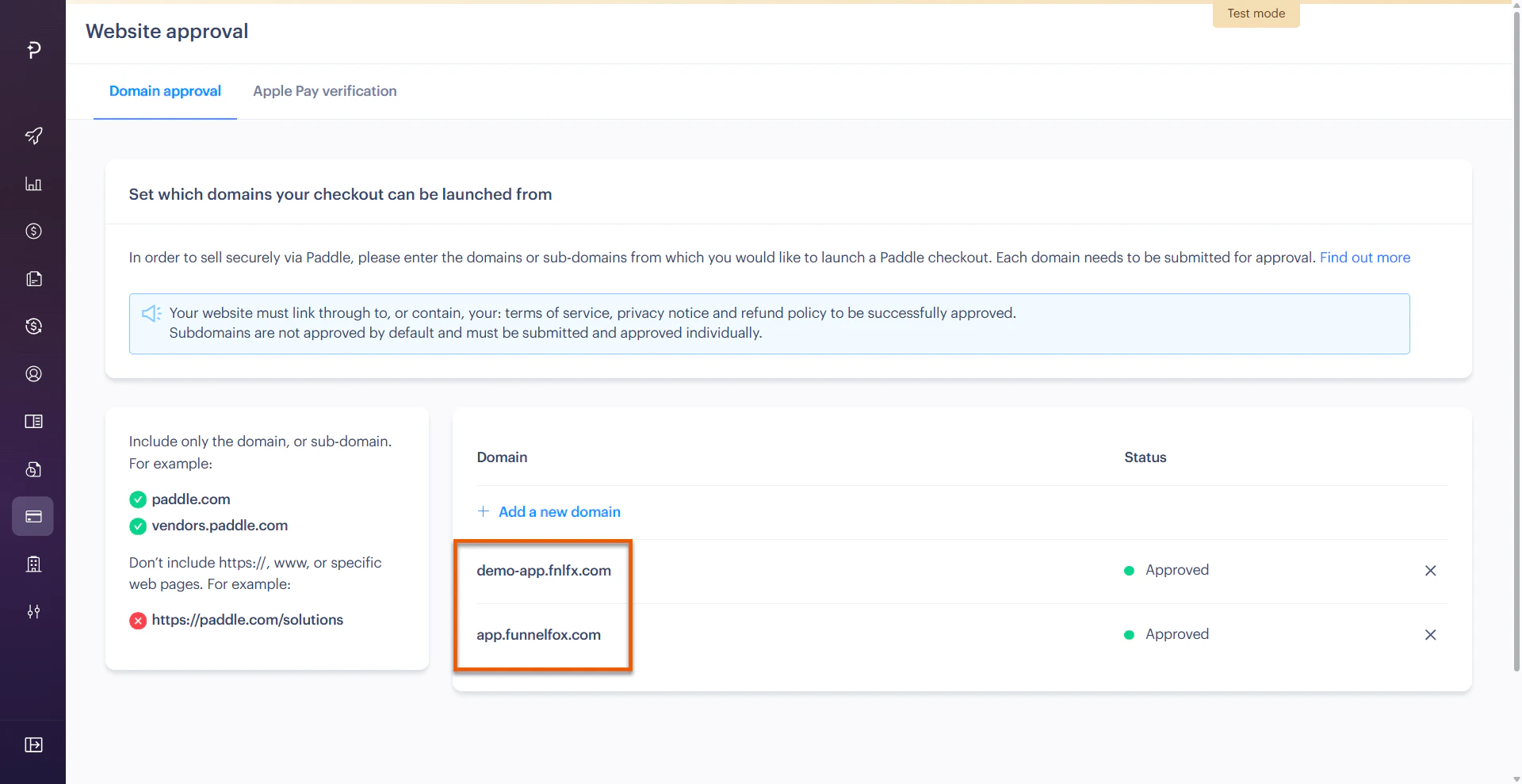Open the rocket Get started icon
The width and height of the screenshot is (1522, 784).
[33, 136]
